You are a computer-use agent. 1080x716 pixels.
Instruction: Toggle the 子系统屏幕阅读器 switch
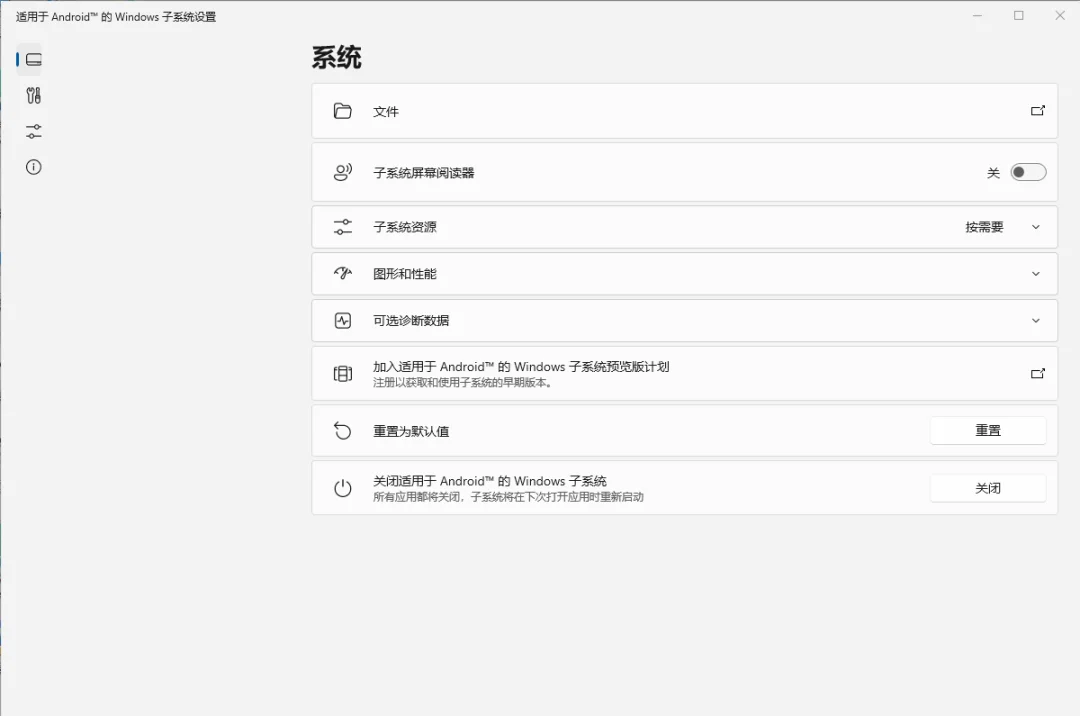1028,172
